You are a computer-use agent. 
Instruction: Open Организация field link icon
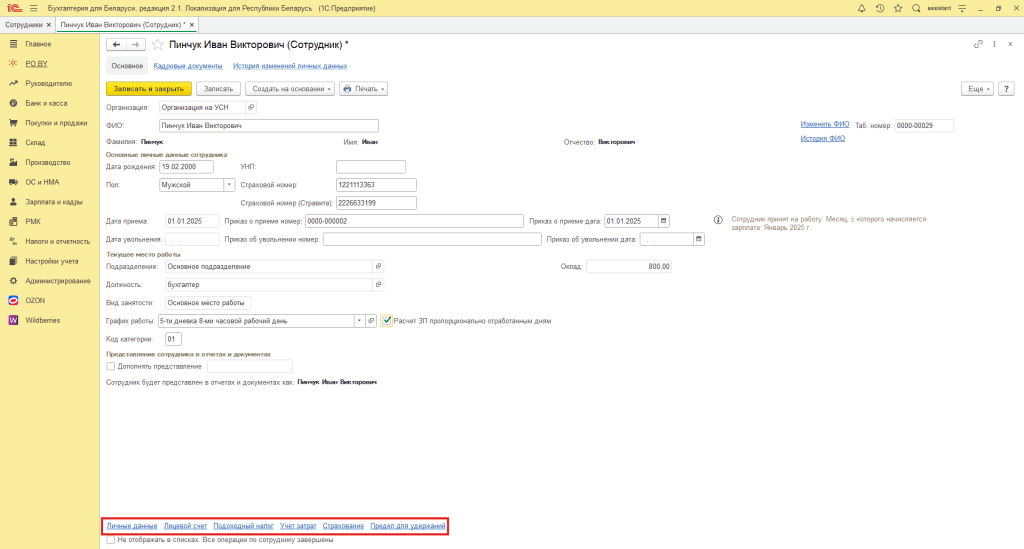[251, 107]
